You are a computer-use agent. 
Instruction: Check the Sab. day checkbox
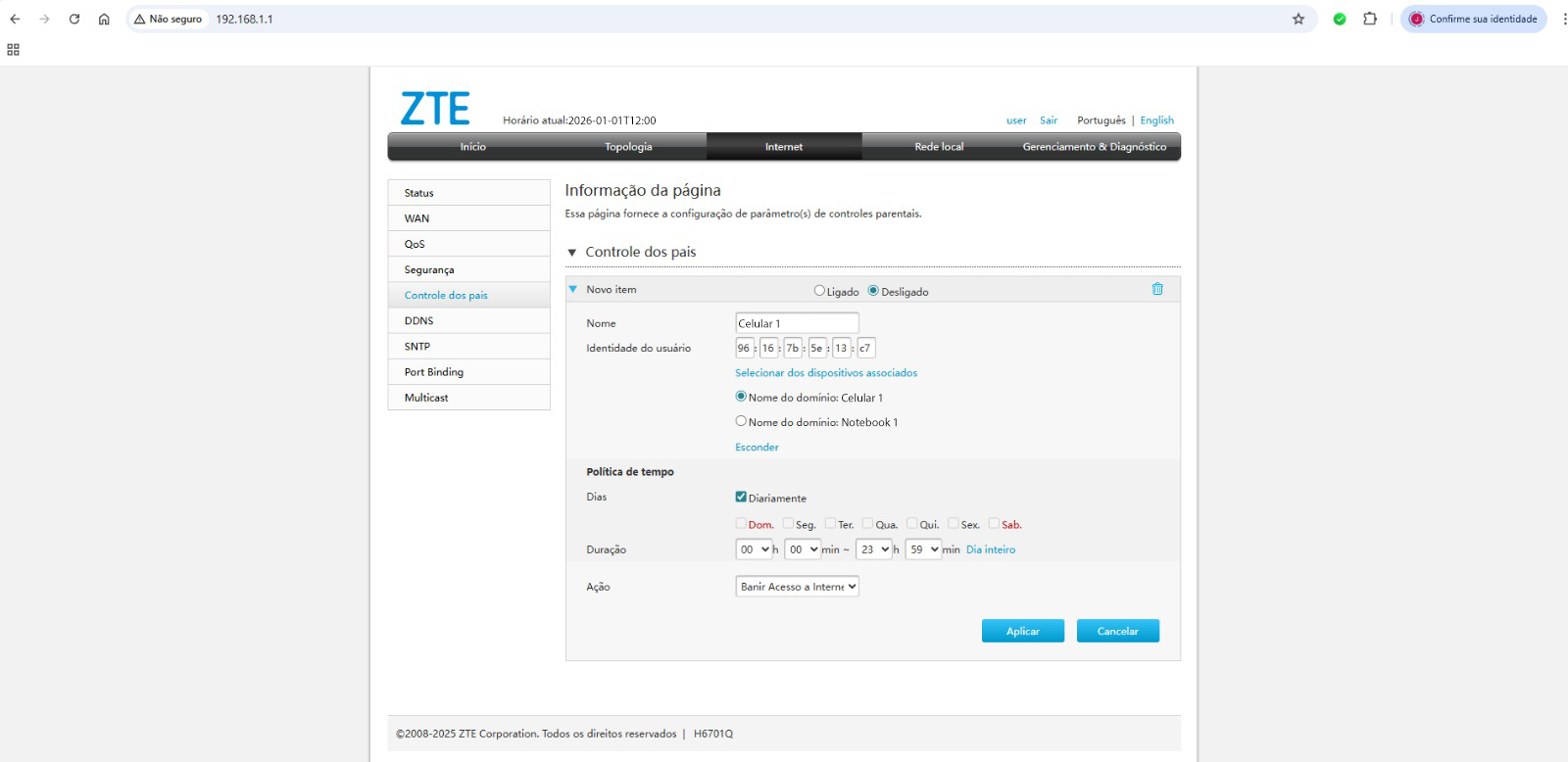(994, 524)
